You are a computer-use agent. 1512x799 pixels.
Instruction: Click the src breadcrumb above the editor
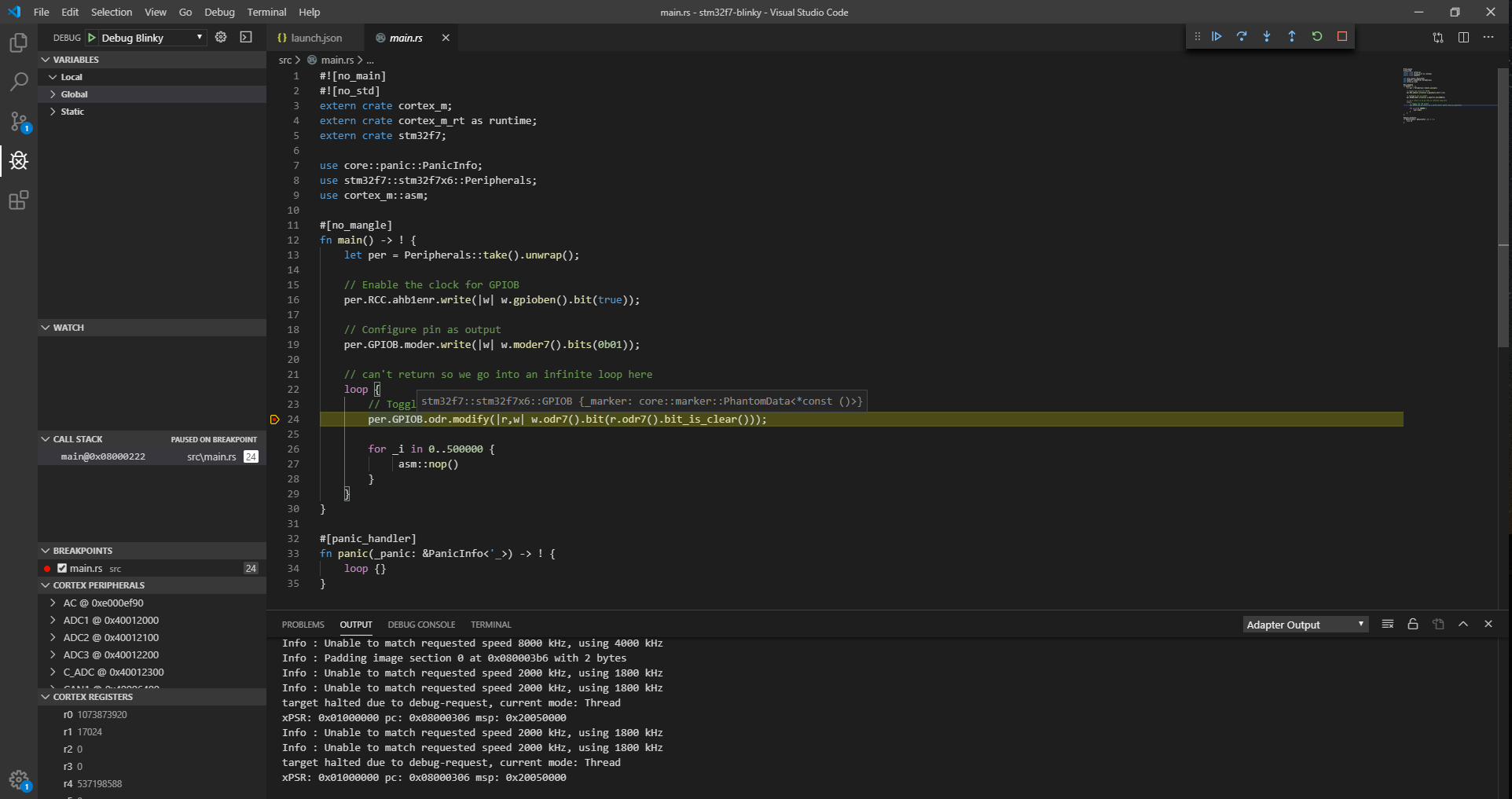tap(284, 60)
